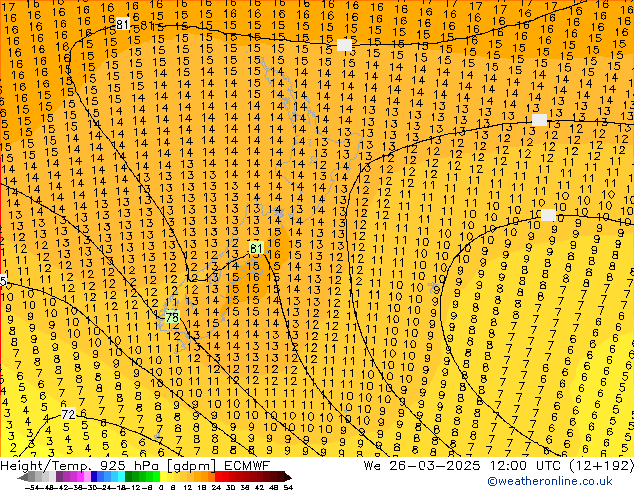Click the 24 value under the color scale

[x=216, y=487]
